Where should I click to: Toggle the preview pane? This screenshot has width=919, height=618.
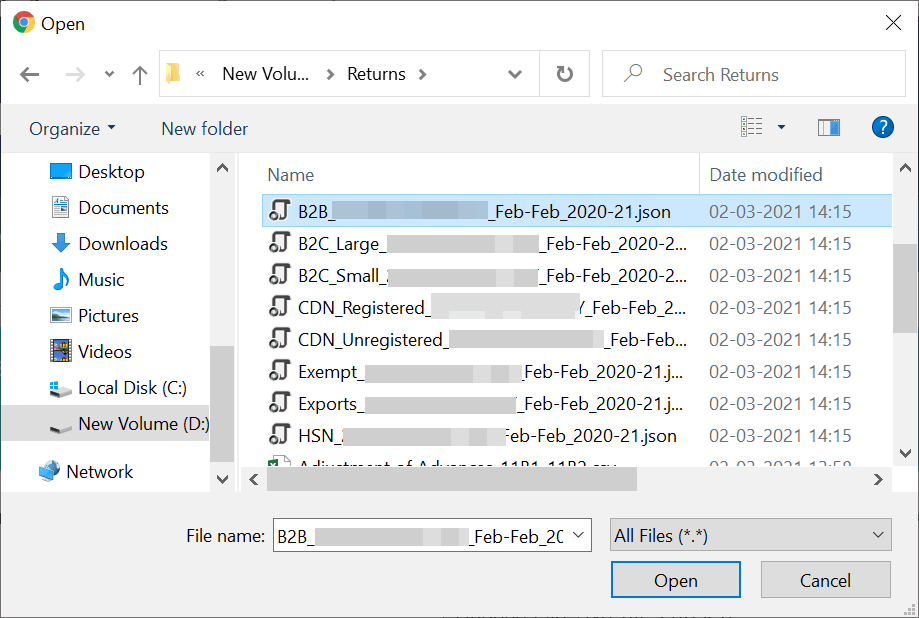829,127
